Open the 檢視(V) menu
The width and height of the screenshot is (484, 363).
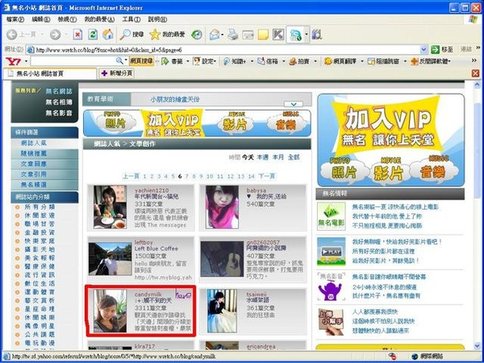(x=67, y=19)
